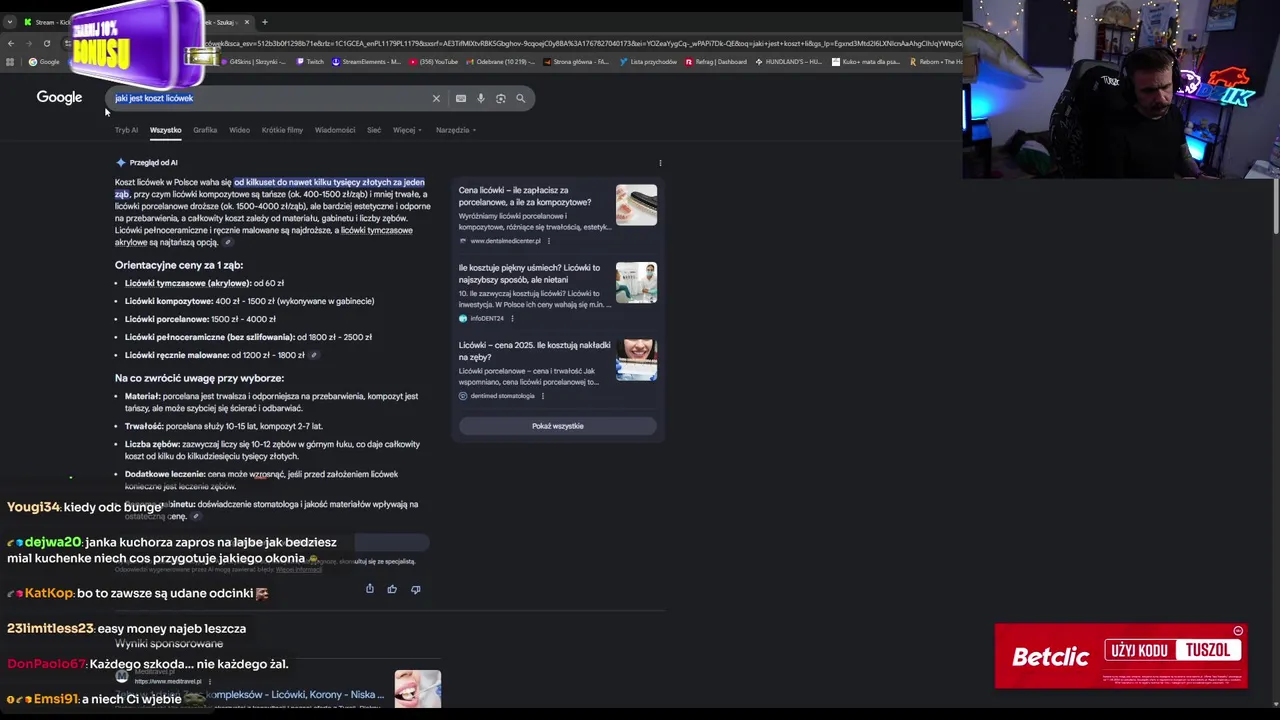Reload the current page
The width and height of the screenshot is (1280, 720).
coord(46,43)
